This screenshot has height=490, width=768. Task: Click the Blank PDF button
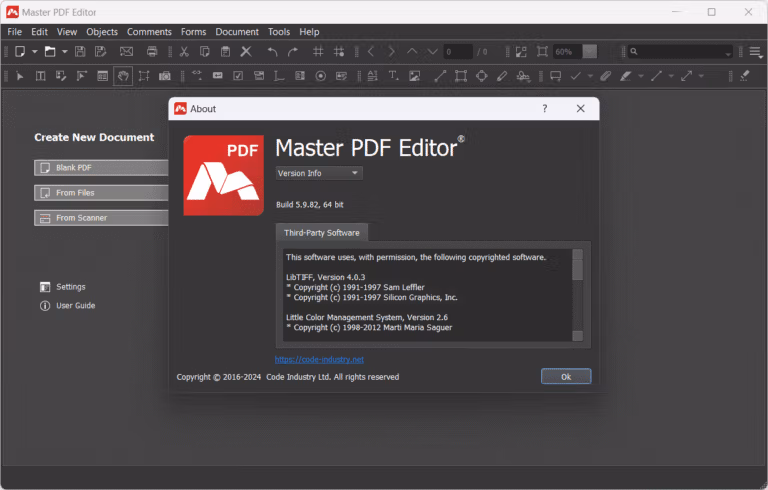coord(101,168)
